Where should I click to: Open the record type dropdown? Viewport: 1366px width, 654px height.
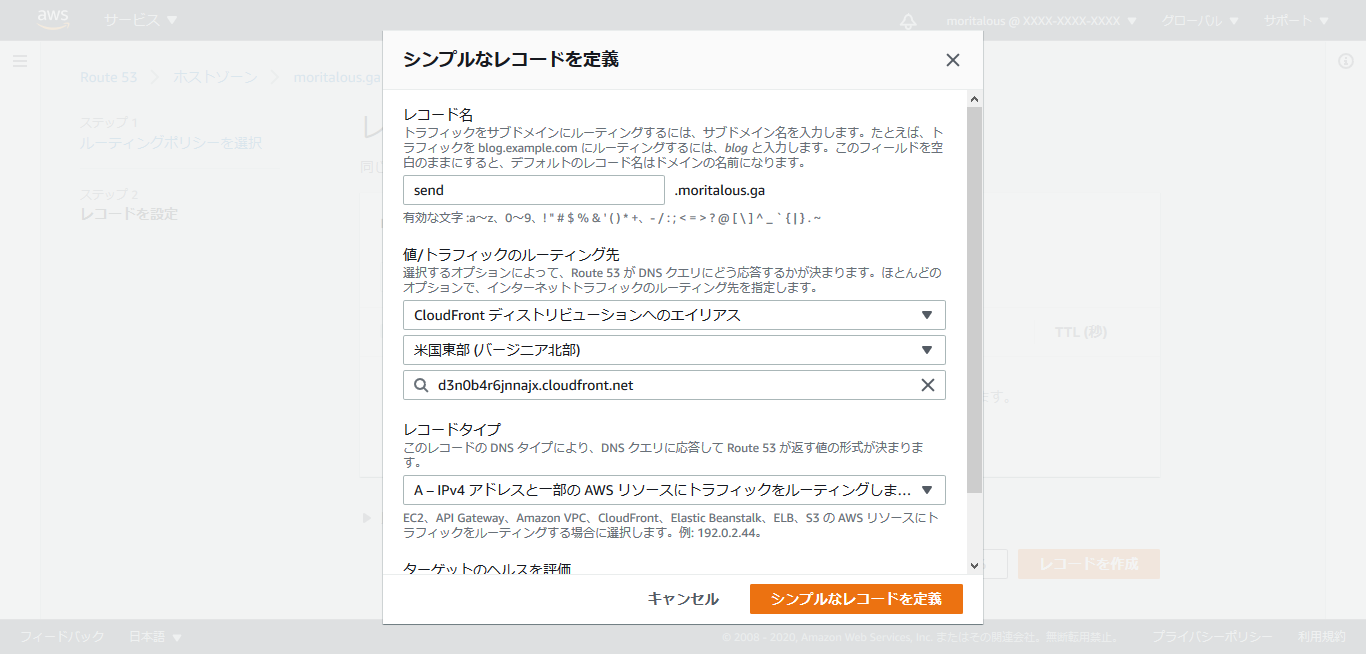pyautogui.click(x=674, y=490)
